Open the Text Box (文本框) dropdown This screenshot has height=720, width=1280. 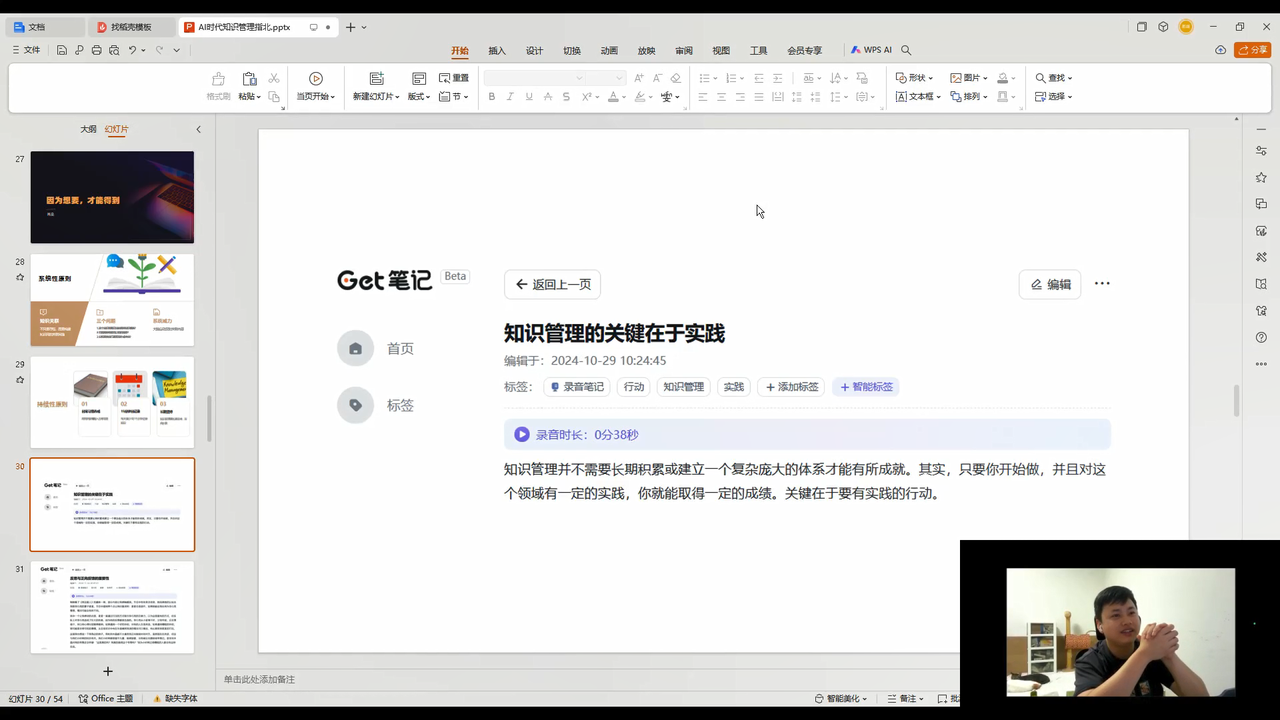coord(918,97)
